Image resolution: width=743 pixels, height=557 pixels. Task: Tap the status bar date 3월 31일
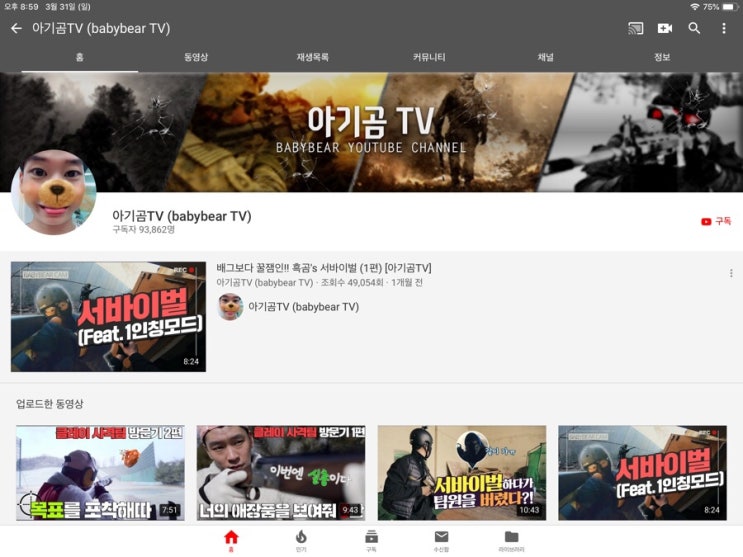[x=68, y=7]
